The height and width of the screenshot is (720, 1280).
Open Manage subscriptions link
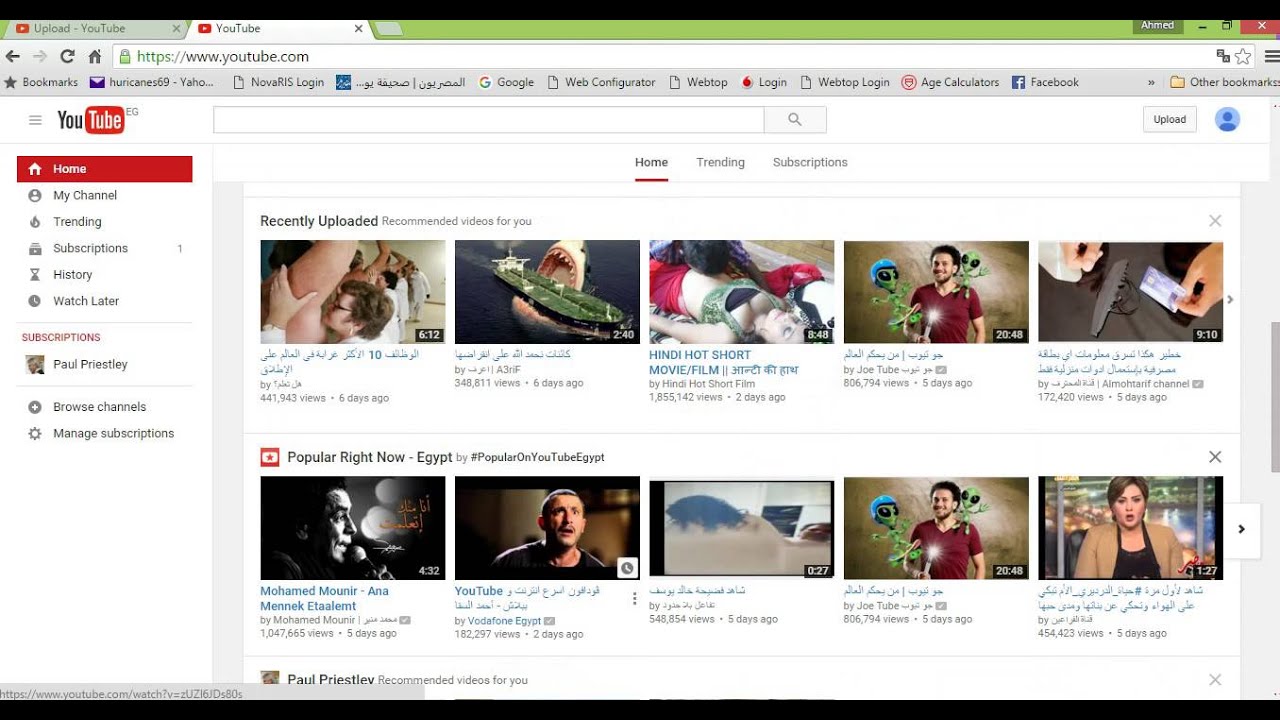click(x=114, y=434)
